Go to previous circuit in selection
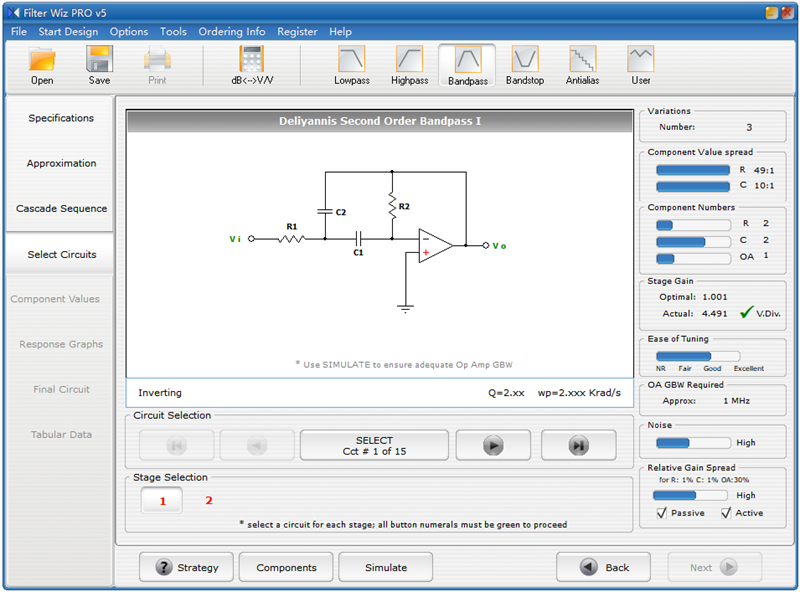 (257, 445)
